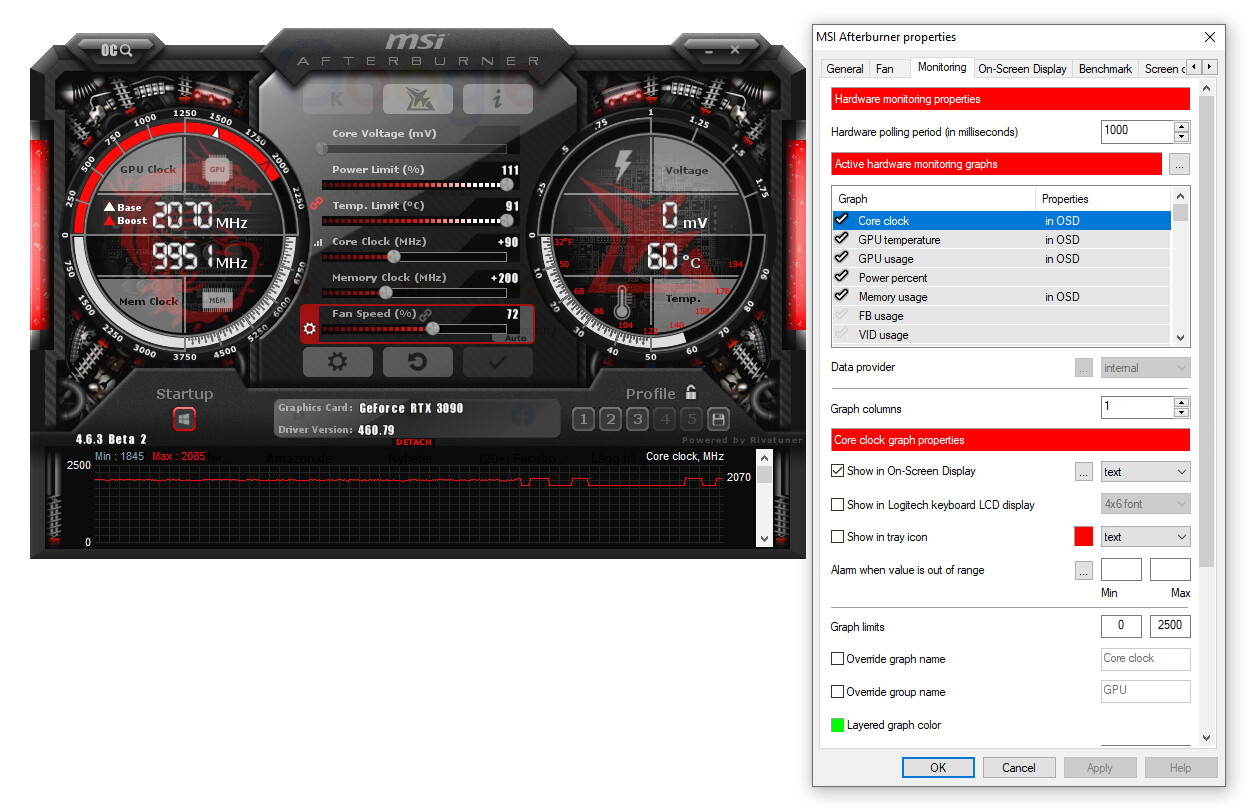Click OK in the properties dialog
1247x809 pixels.
pyautogui.click(x=938, y=768)
